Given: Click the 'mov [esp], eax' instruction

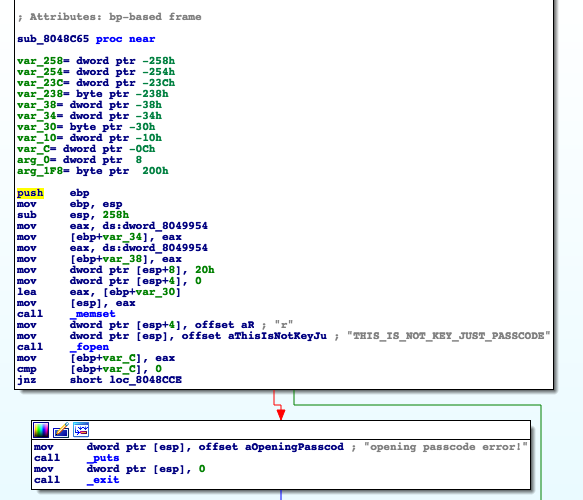Looking at the screenshot, I should (76, 303).
